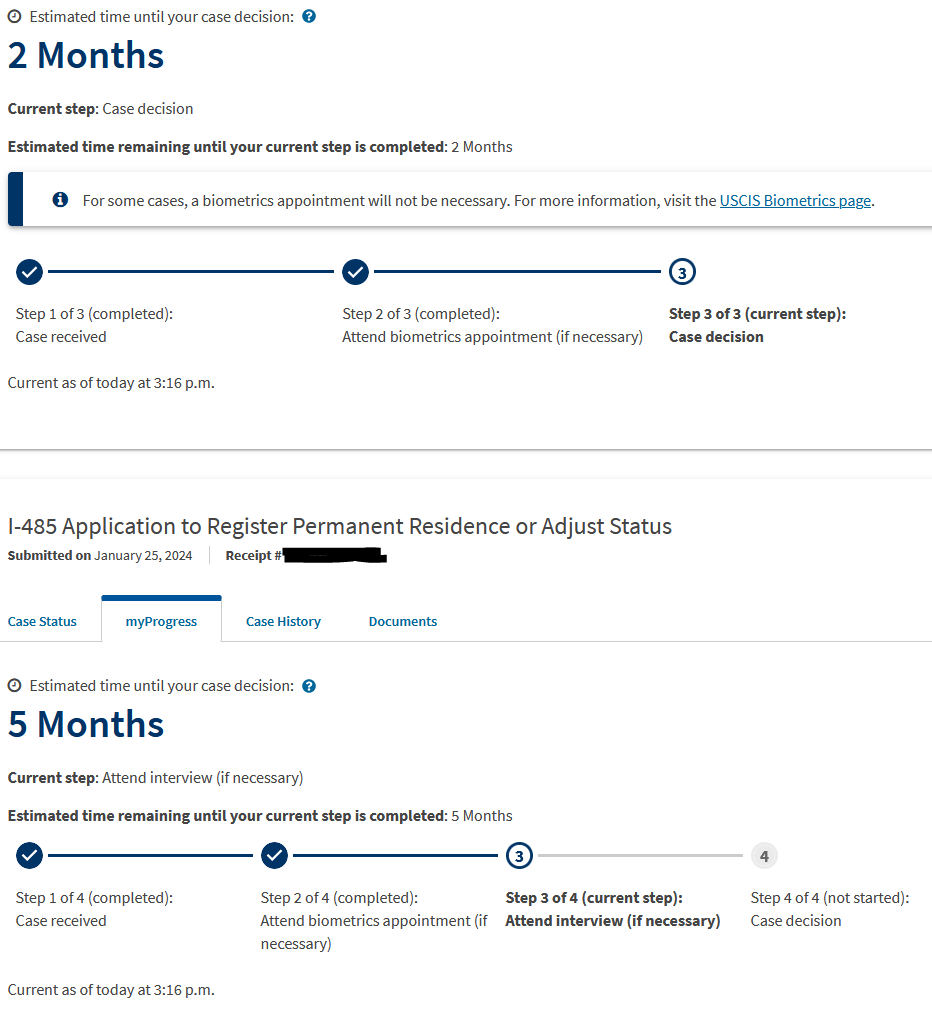
Task: Select the Step 2 of 4 completed checkmark
Action: (275, 856)
